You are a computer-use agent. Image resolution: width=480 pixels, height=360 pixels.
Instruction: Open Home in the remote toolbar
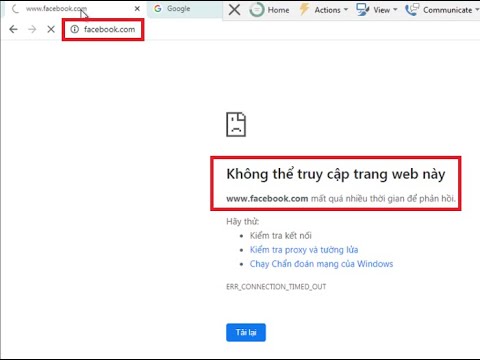point(269,10)
